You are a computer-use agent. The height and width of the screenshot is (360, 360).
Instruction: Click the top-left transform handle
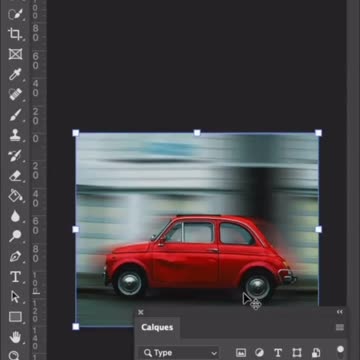click(76, 133)
